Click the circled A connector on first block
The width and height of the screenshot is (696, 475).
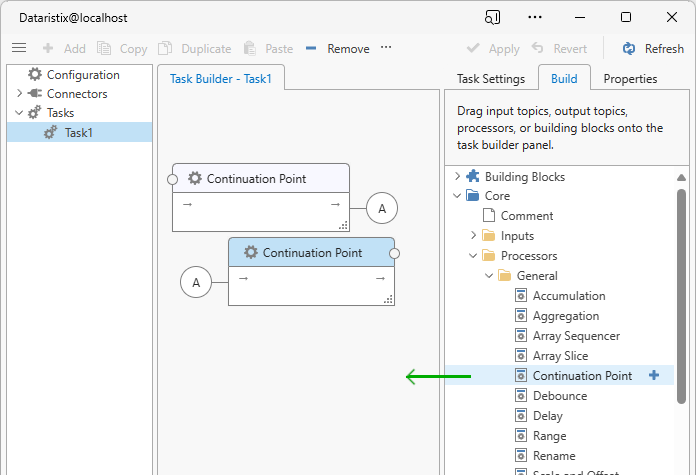[381, 208]
